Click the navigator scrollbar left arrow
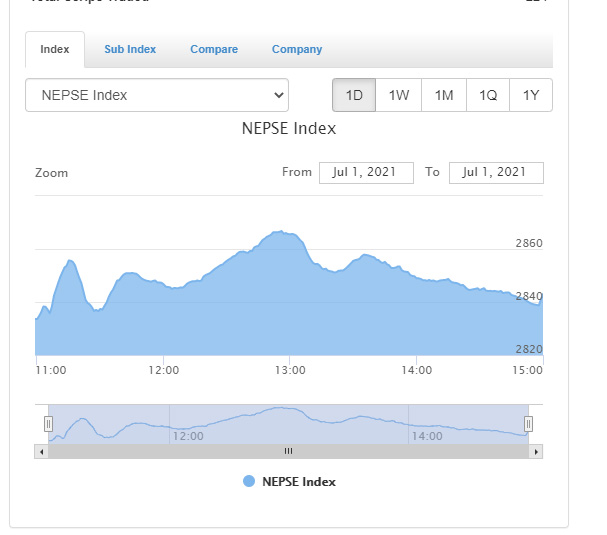Image resolution: width=607 pixels, height=535 pixels. (41, 452)
